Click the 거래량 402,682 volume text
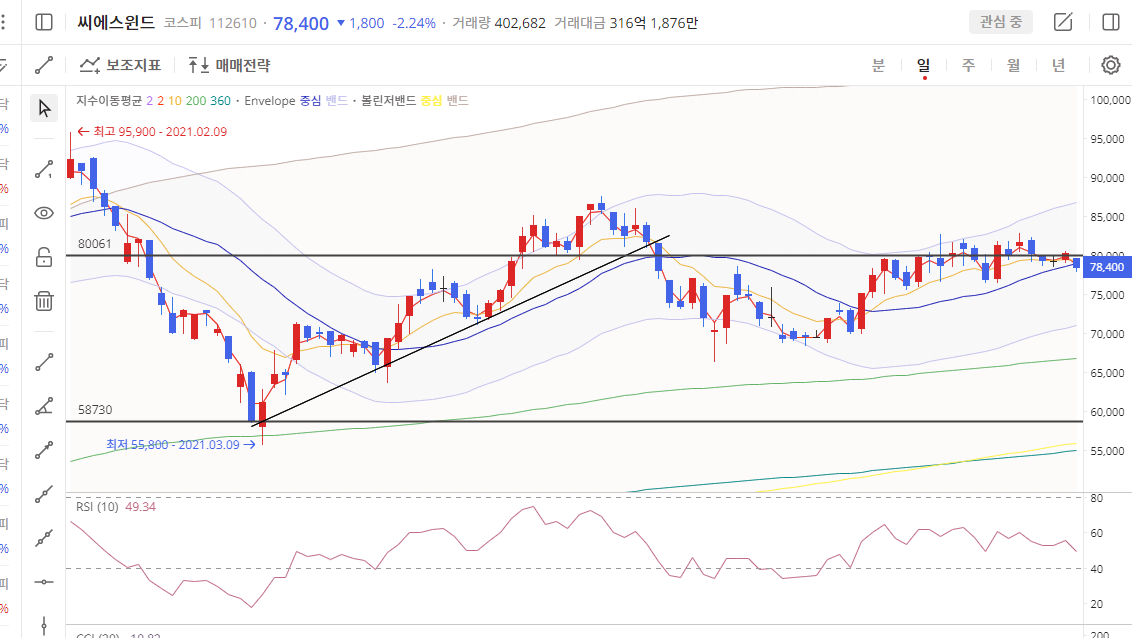Viewport: 1132px width, 638px height. coord(499,23)
